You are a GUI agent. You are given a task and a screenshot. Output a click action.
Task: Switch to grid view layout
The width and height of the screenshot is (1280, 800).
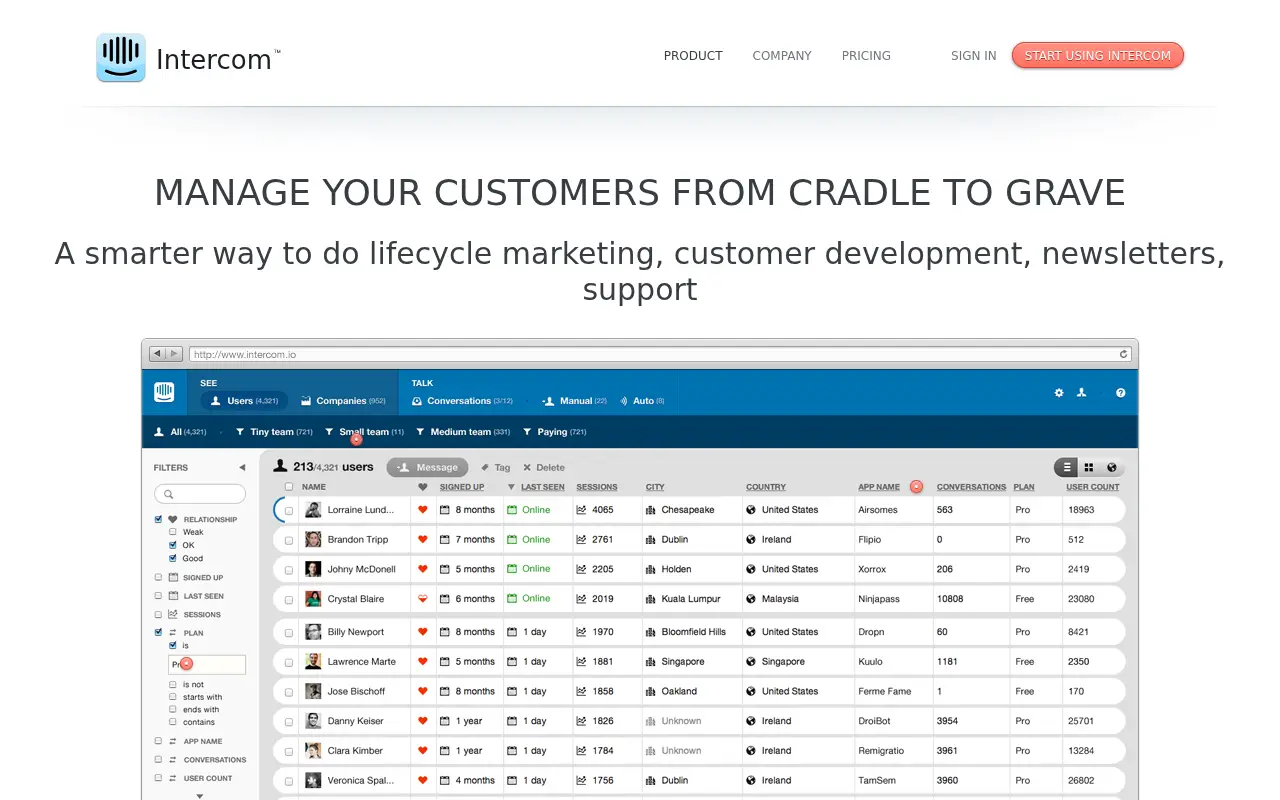tap(1089, 467)
